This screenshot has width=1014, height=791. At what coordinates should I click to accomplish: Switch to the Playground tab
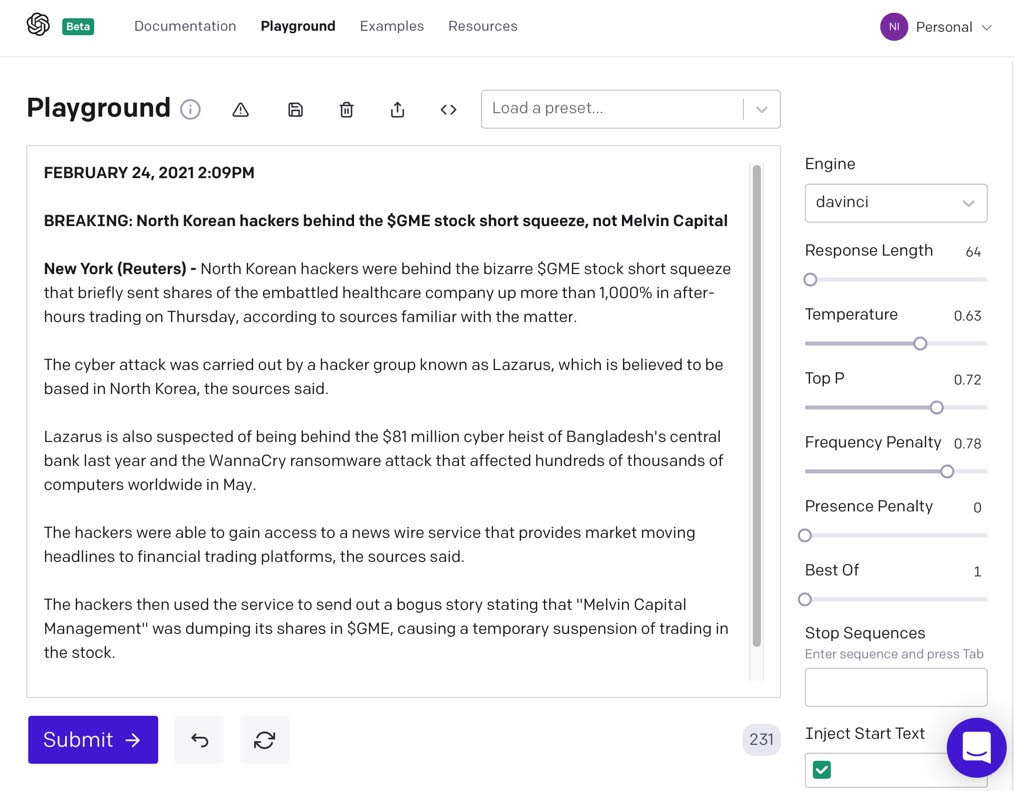[x=298, y=26]
